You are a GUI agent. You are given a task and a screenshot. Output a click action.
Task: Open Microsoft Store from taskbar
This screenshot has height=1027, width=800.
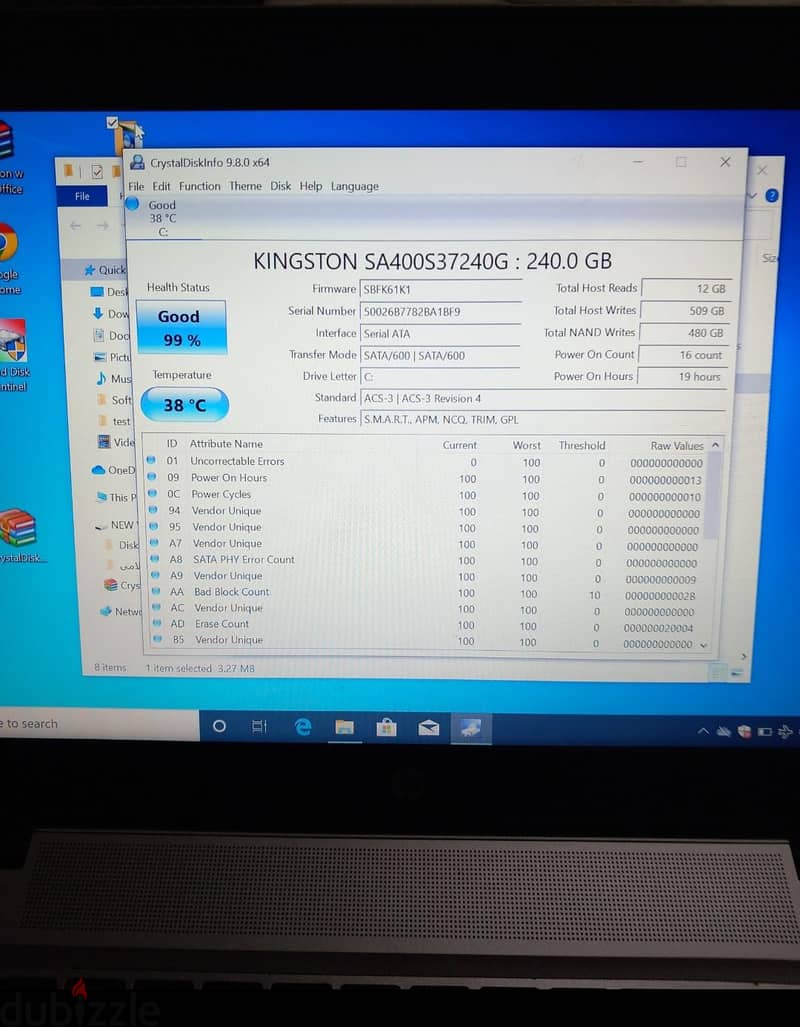pyautogui.click(x=387, y=728)
